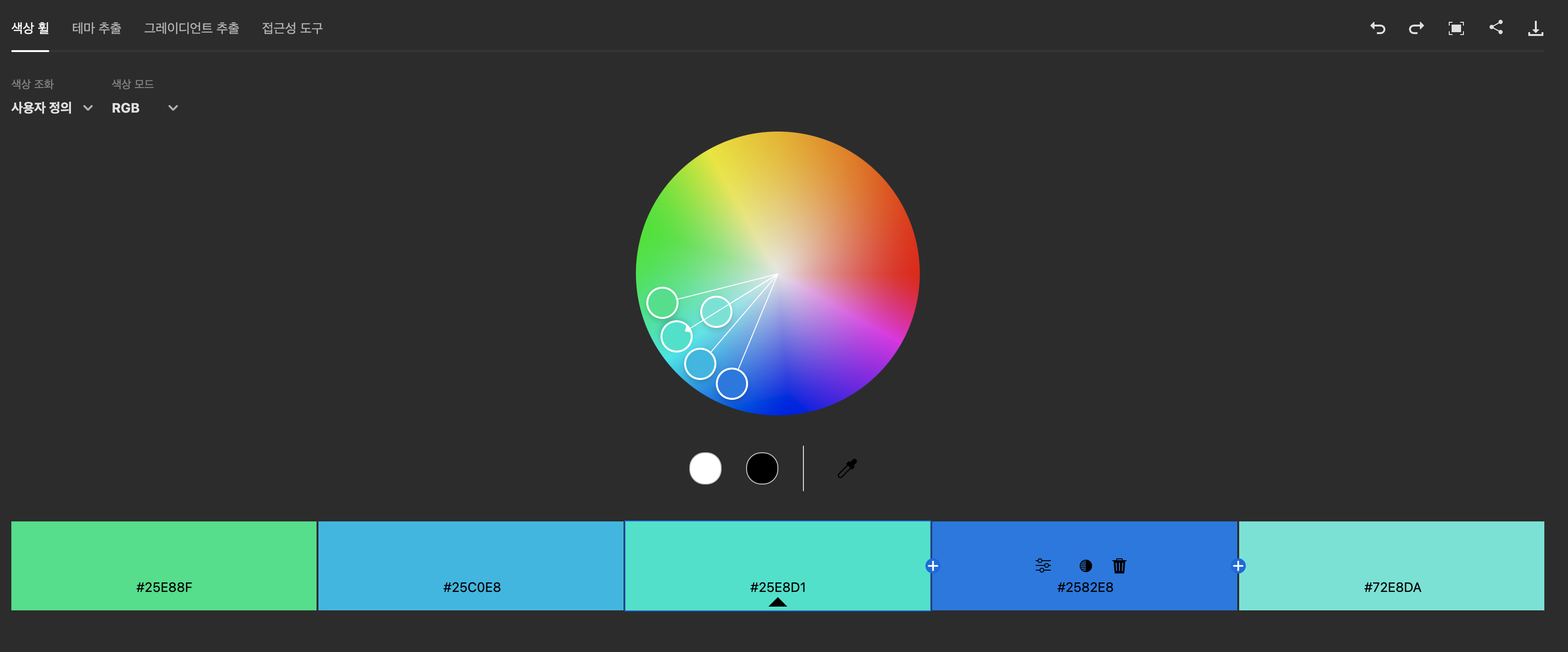1568x652 pixels.
Task: Click the redo arrow icon
Action: point(1417,28)
